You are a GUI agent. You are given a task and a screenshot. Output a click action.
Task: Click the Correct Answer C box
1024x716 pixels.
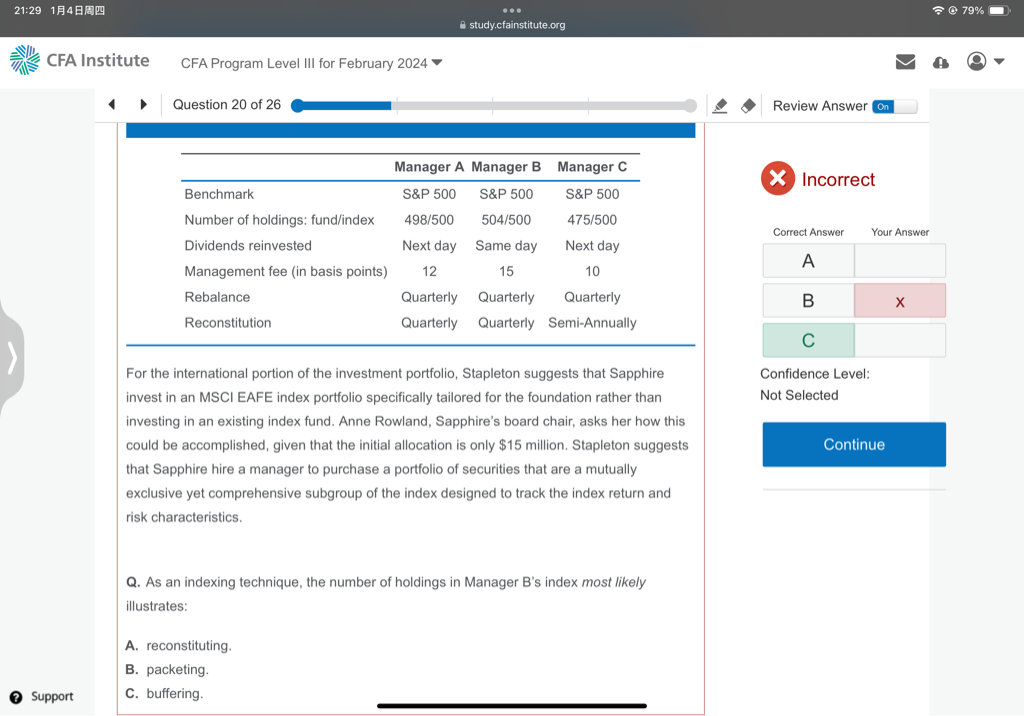pyautogui.click(x=808, y=340)
